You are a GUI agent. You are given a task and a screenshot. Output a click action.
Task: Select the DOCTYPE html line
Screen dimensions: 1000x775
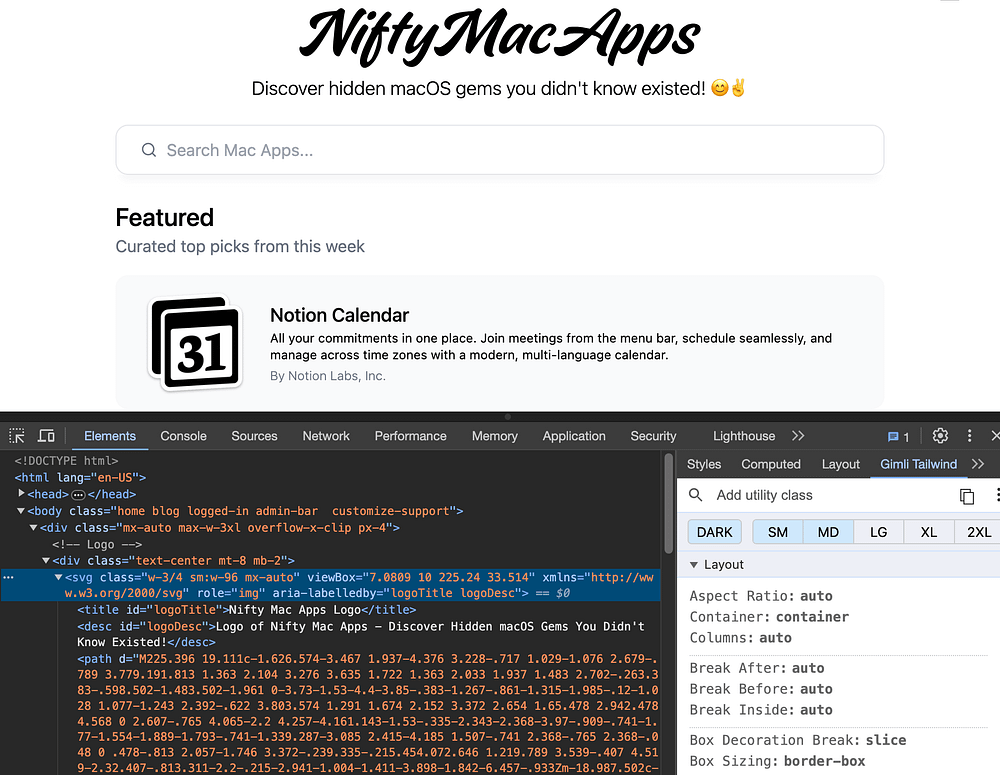[x=66, y=461]
